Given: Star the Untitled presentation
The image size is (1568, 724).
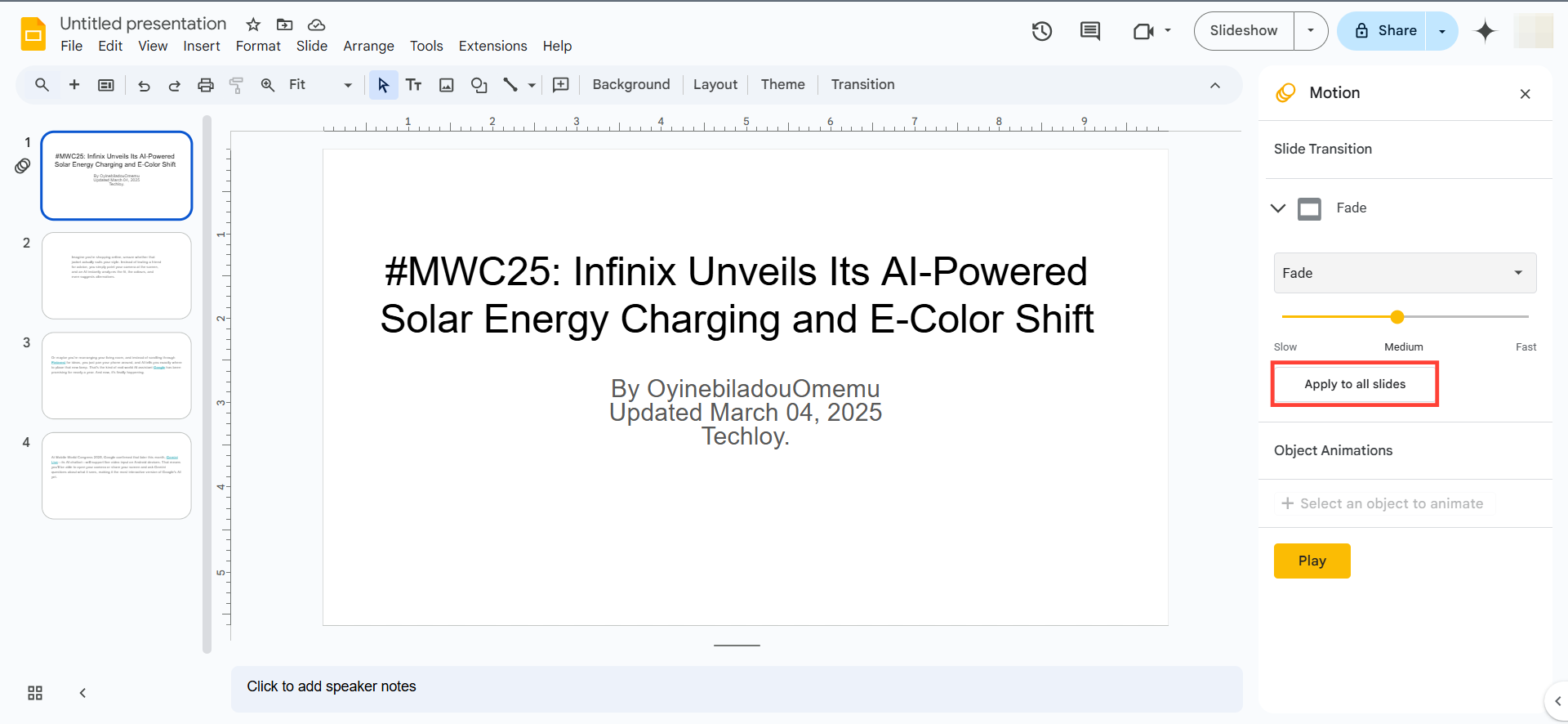Looking at the screenshot, I should (253, 25).
